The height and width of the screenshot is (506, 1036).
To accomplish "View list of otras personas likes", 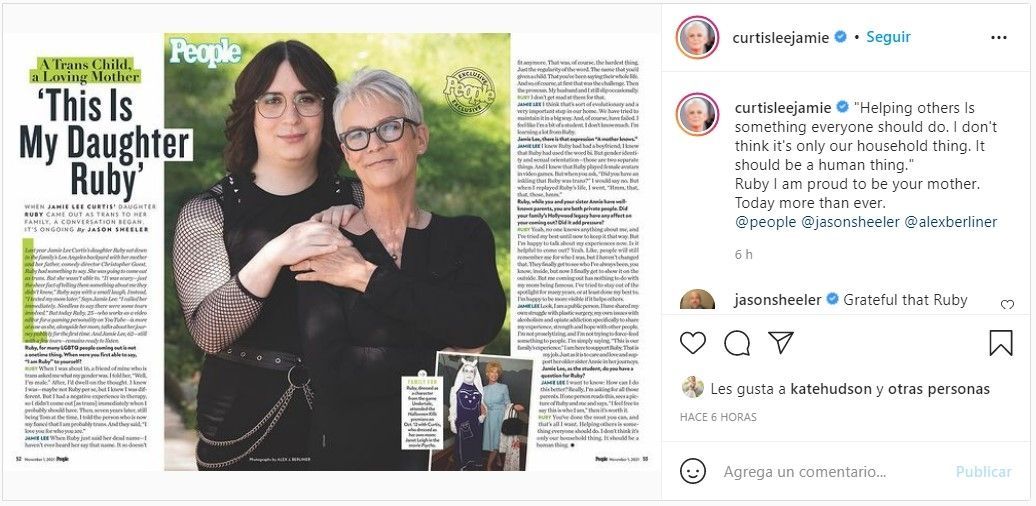I will click(939, 389).
